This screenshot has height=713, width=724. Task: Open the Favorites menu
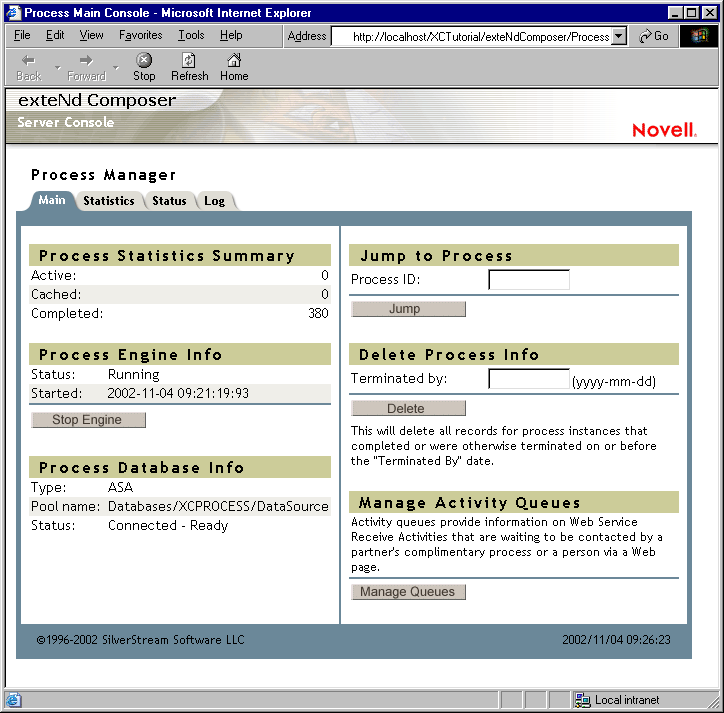point(140,35)
